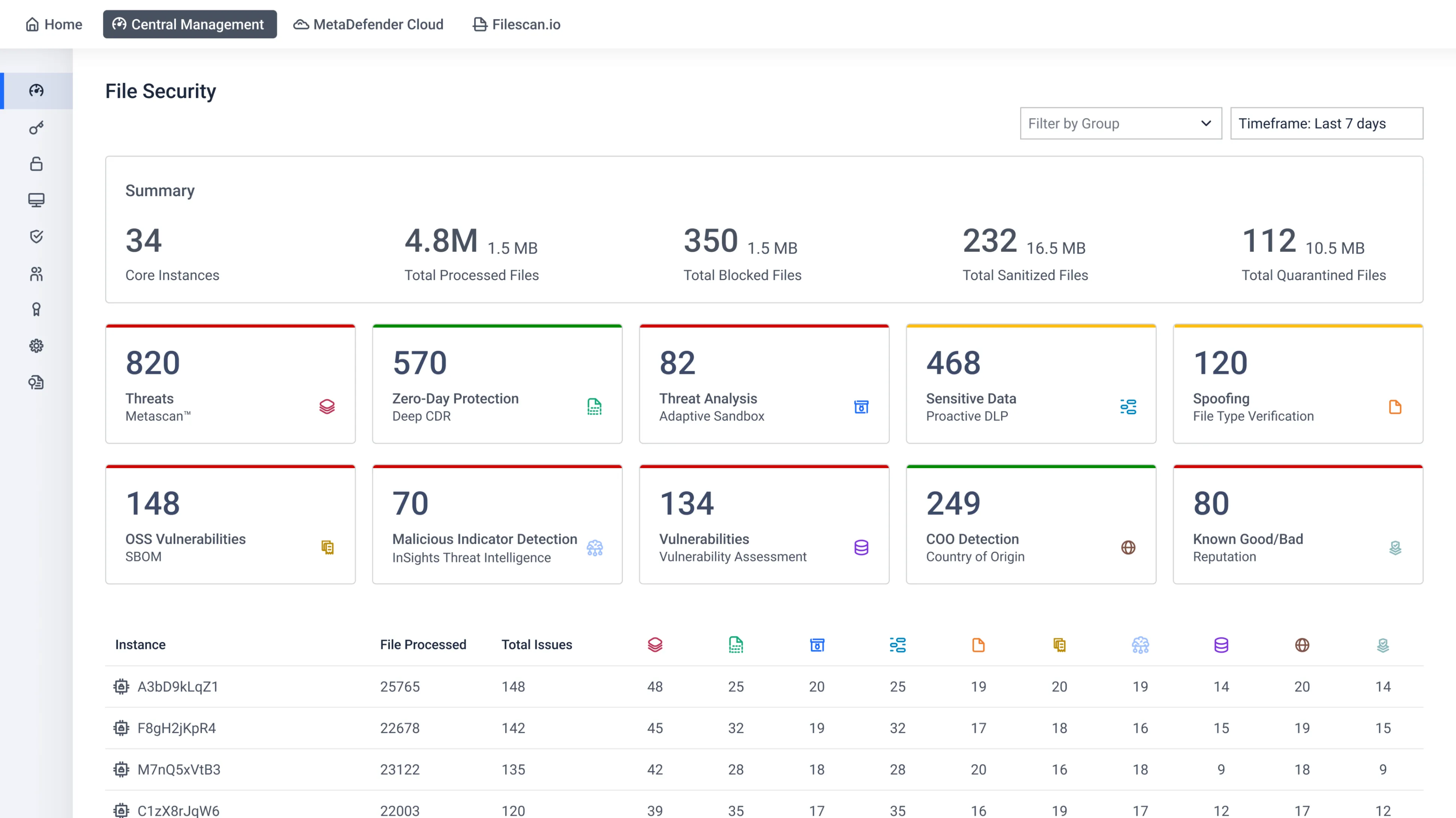The height and width of the screenshot is (818, 1456).
Task: Click the gear settings icon in sidebar
Action: pos(36,346)
